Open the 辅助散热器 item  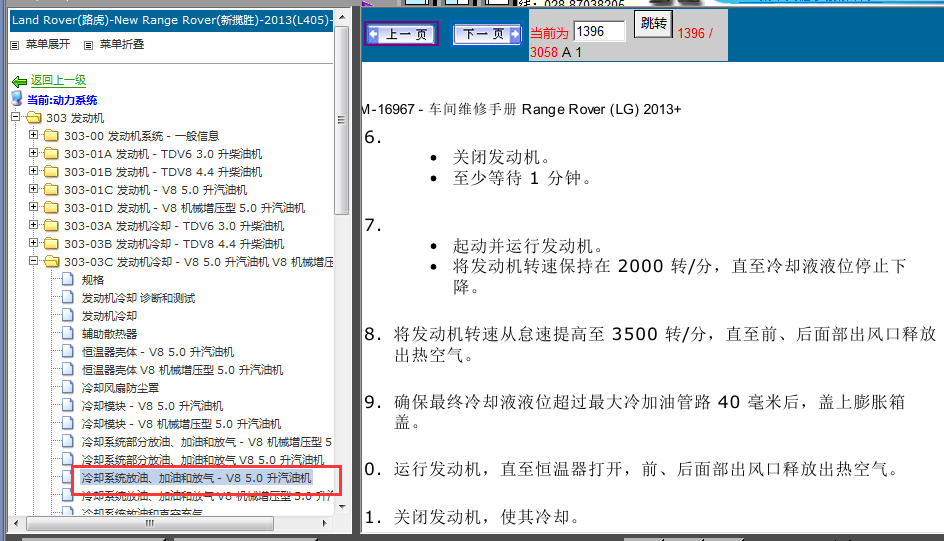point(110,334)
